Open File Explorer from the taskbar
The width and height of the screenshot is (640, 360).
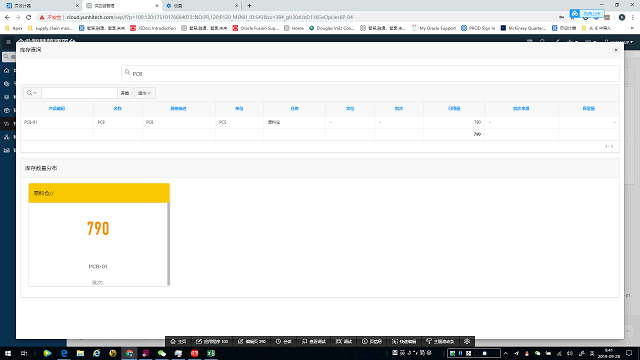point(80,353)
